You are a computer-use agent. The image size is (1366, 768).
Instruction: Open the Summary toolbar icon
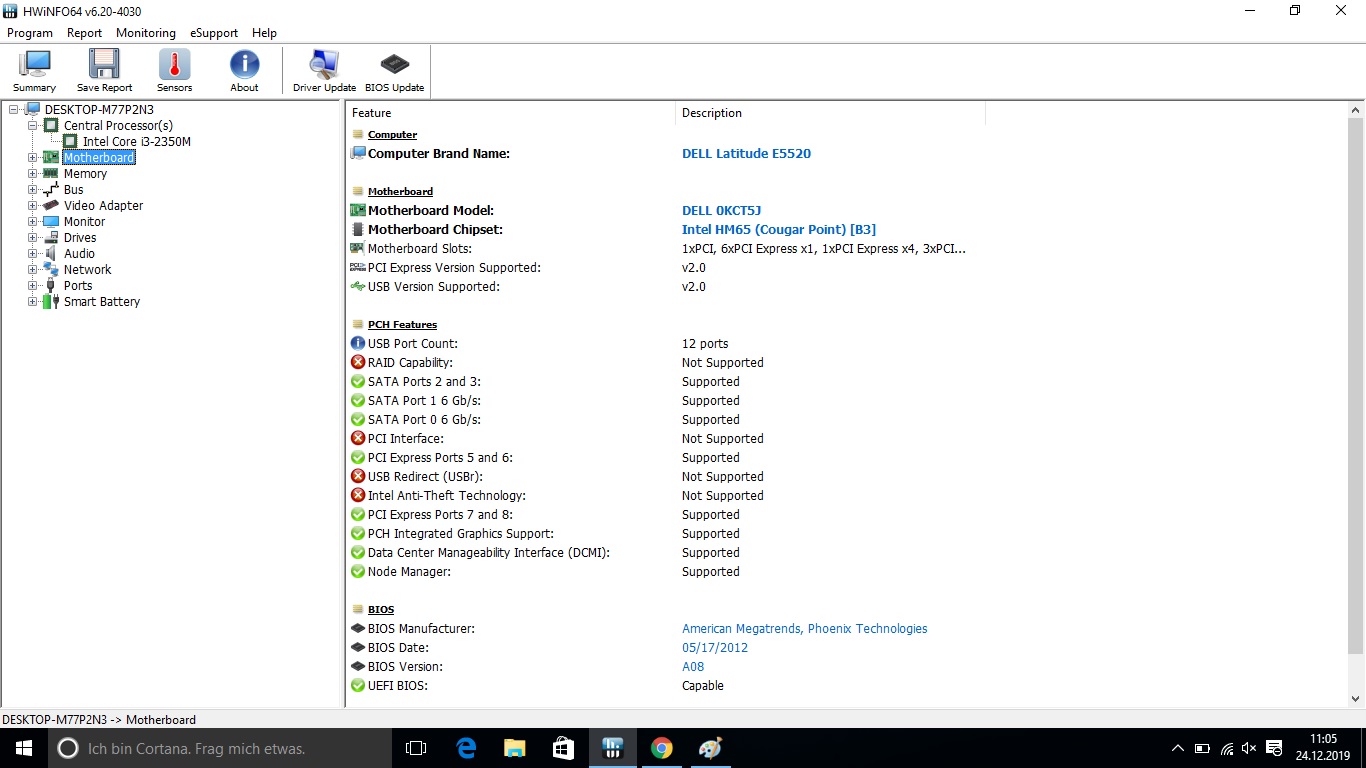34,71
